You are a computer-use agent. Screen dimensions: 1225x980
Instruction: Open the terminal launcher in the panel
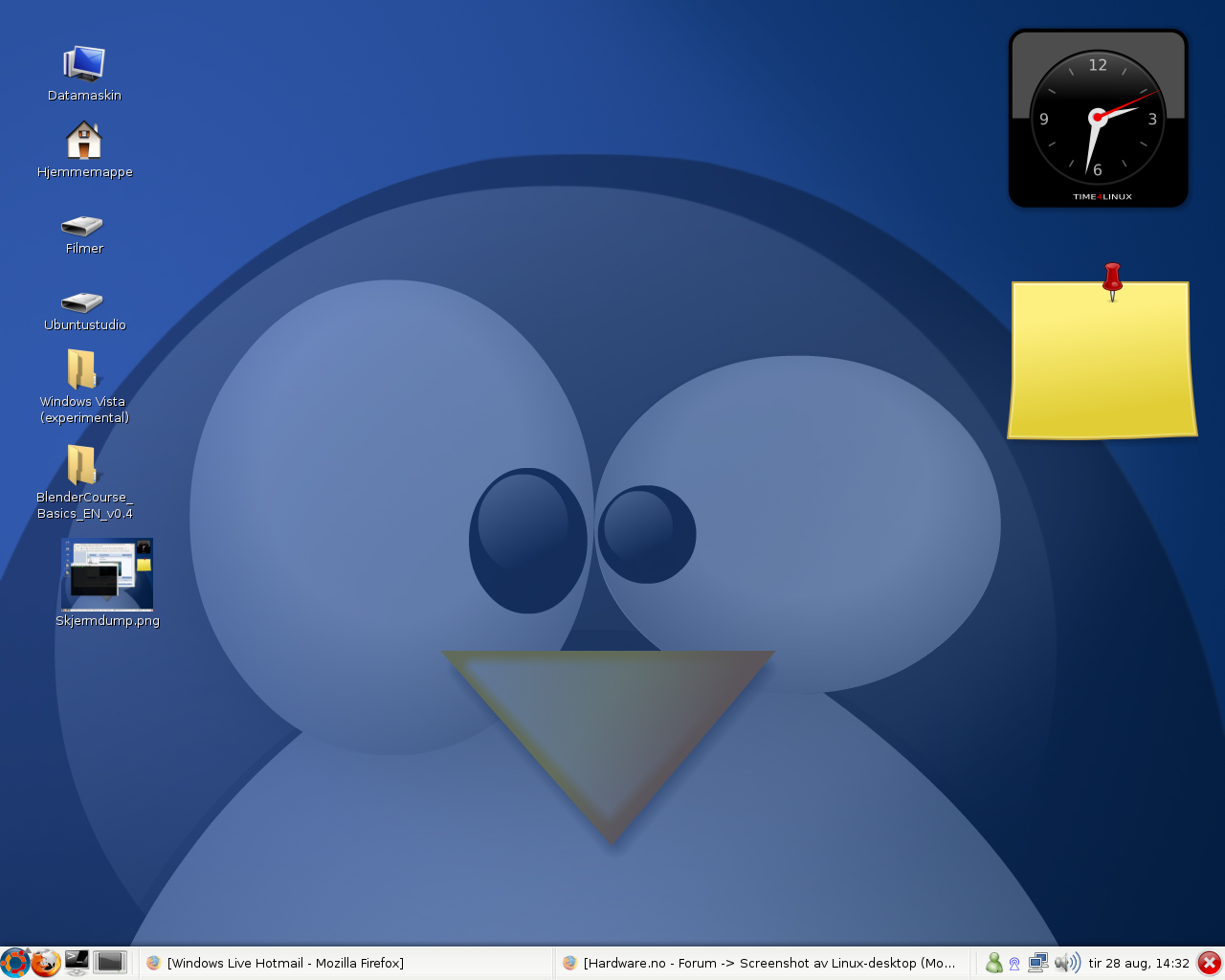click(x=78, y=962)
